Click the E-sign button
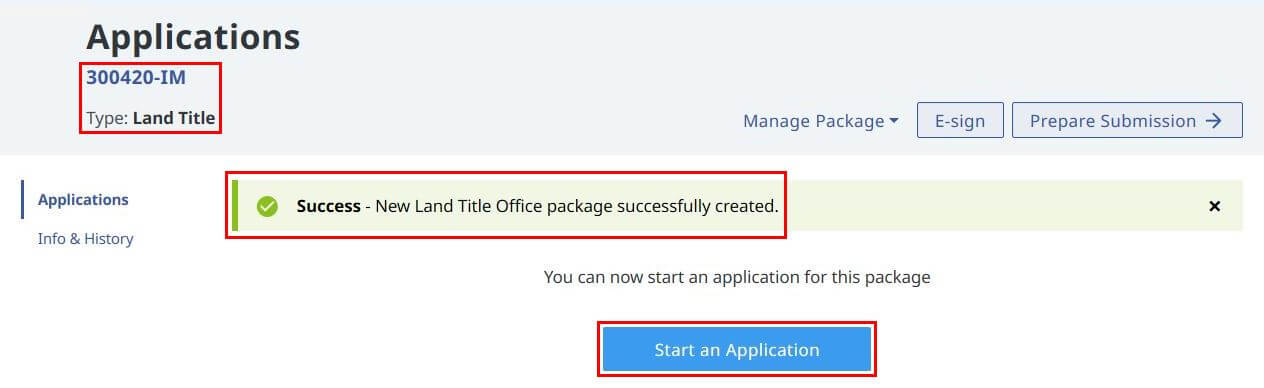Image resolution: width=1264 pixels, height=388 pixels. [960, 121]
